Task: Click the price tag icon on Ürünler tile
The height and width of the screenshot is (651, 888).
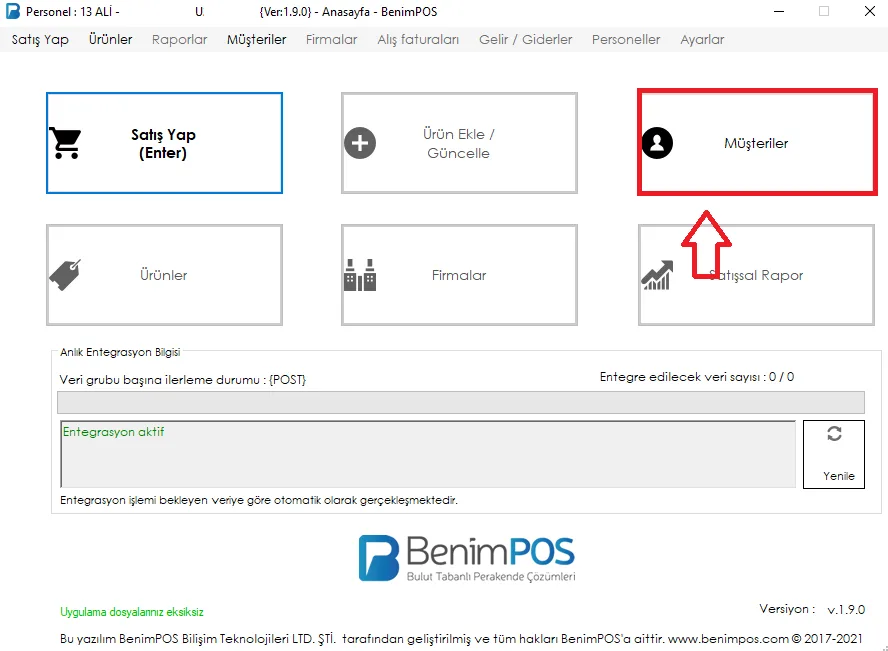Action: 65,275
